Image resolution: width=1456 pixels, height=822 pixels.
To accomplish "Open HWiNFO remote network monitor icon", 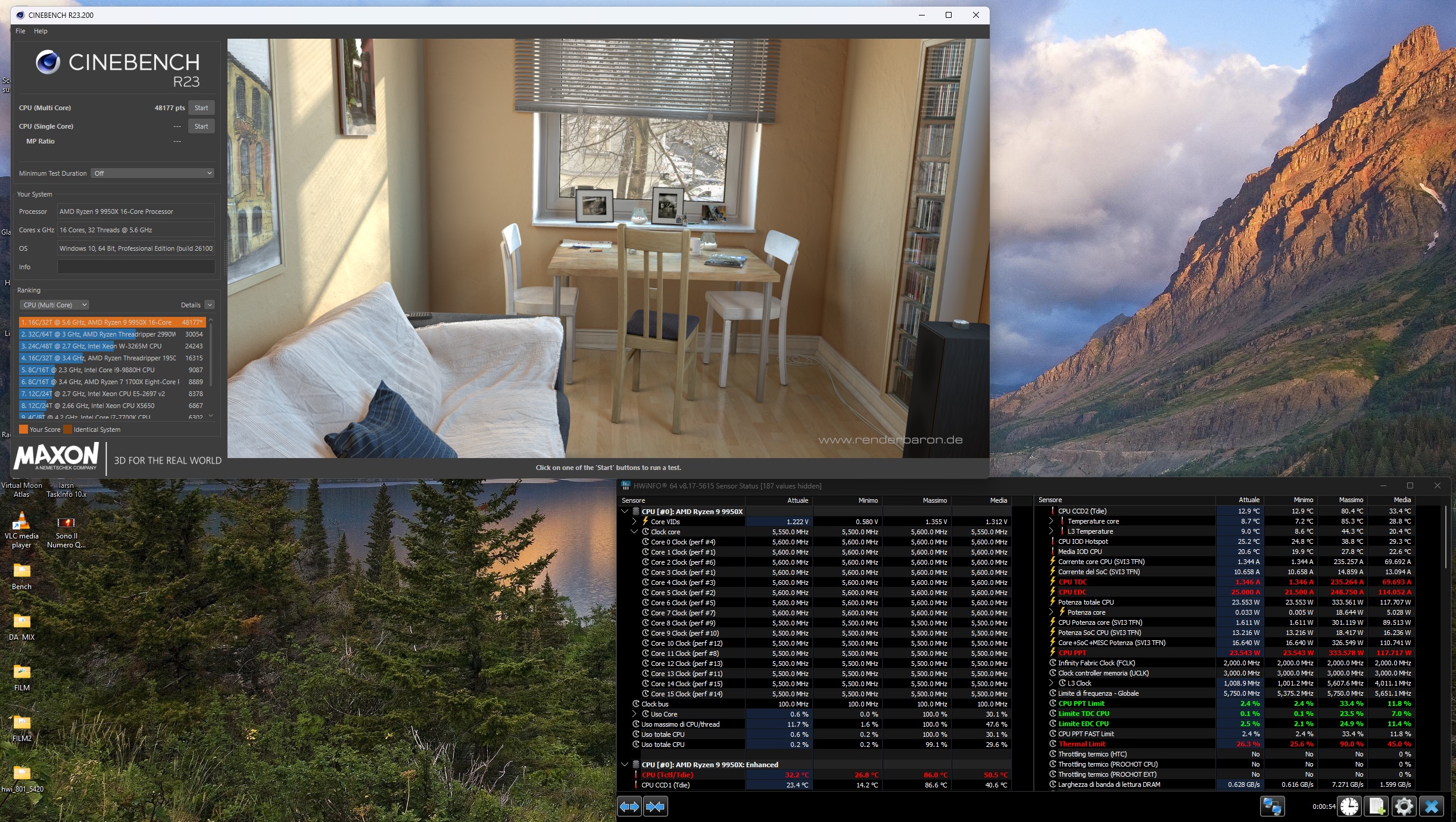I will pyautogui.click(x=1272, y=807).
